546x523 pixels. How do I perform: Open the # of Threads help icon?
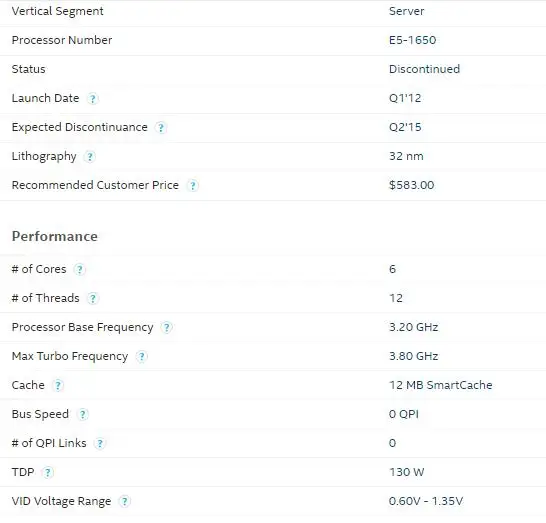[93, 298]
